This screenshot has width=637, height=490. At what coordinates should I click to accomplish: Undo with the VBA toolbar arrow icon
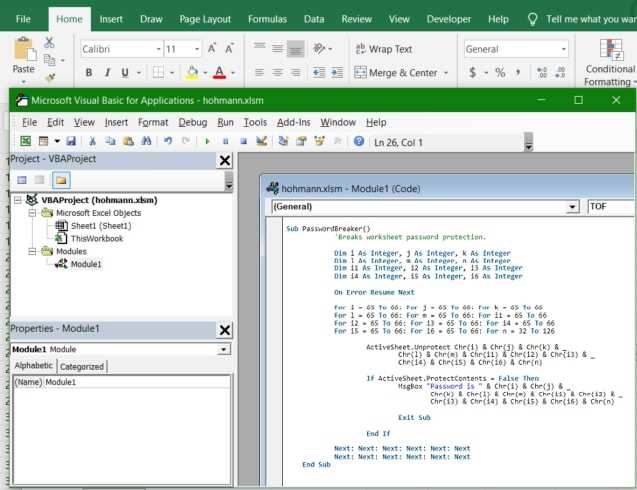click(168, 141)
